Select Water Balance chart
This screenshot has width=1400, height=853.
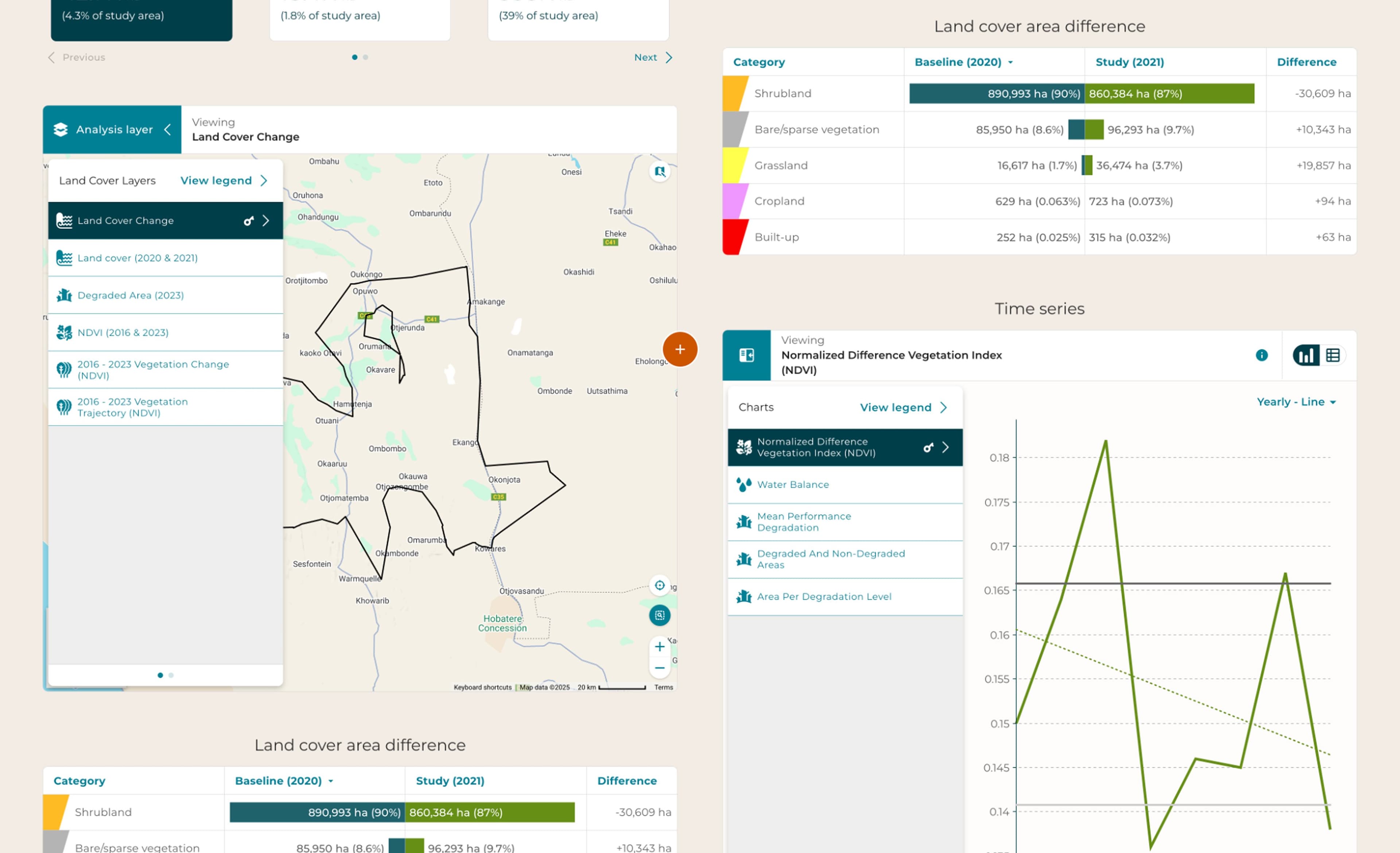pos(793,484)
